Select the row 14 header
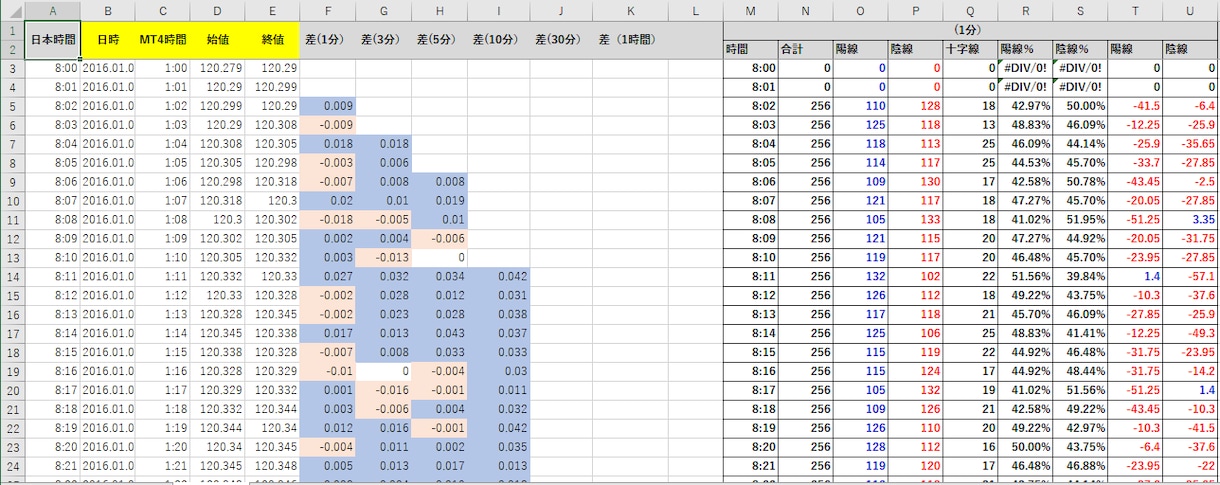 tap(11, 276)
